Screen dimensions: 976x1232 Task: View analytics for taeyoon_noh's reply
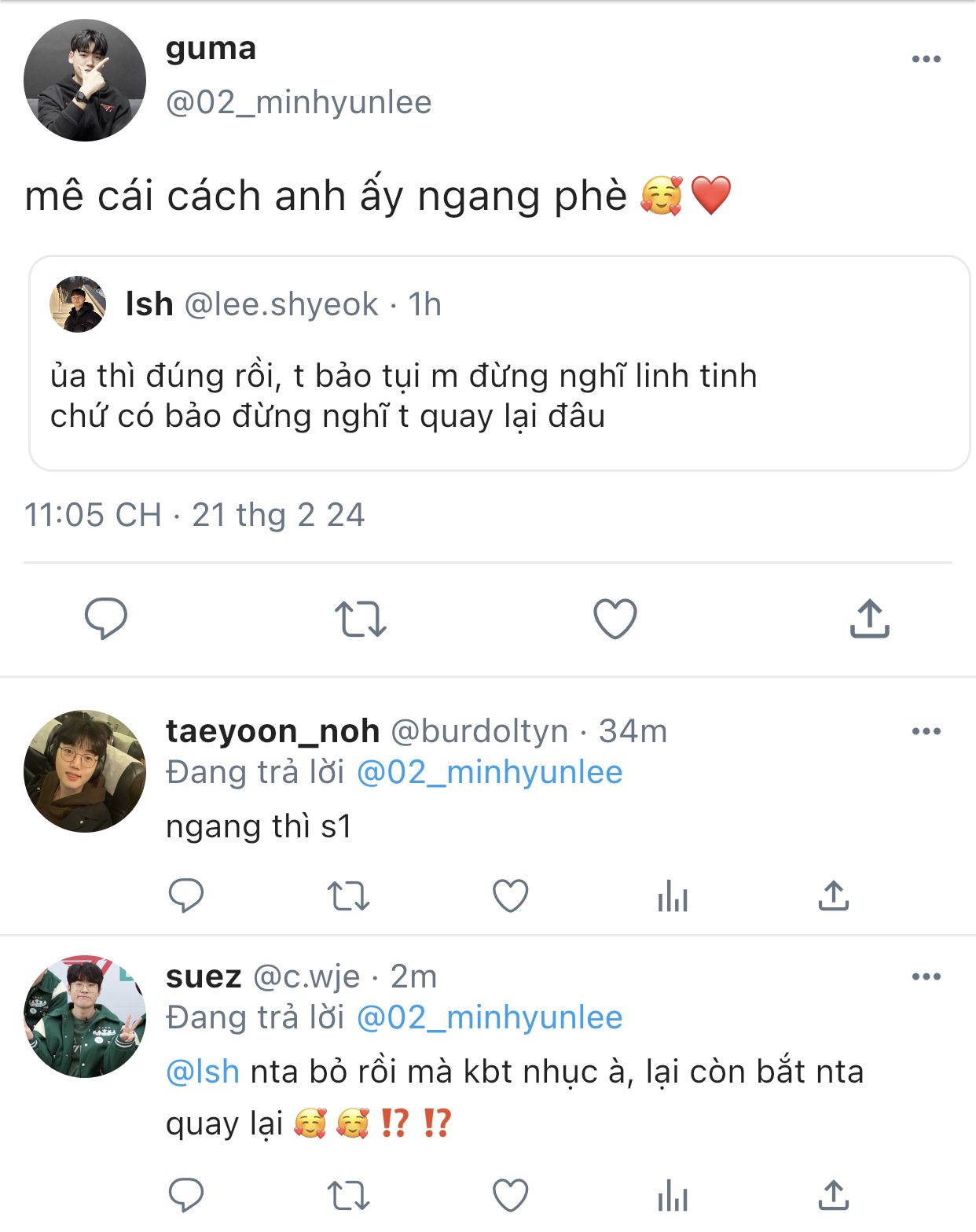tap(672, 895)
